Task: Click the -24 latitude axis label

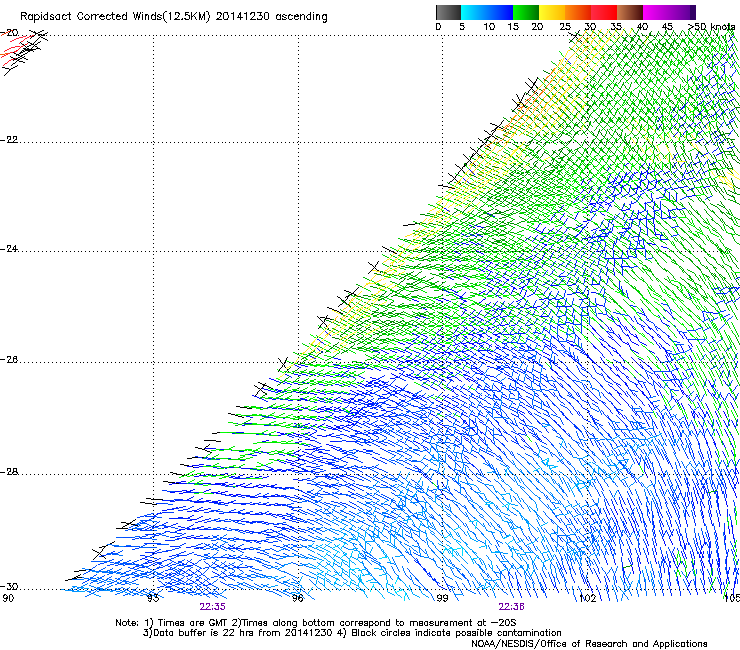Action: pyautogui.click(x=9, y=248)
